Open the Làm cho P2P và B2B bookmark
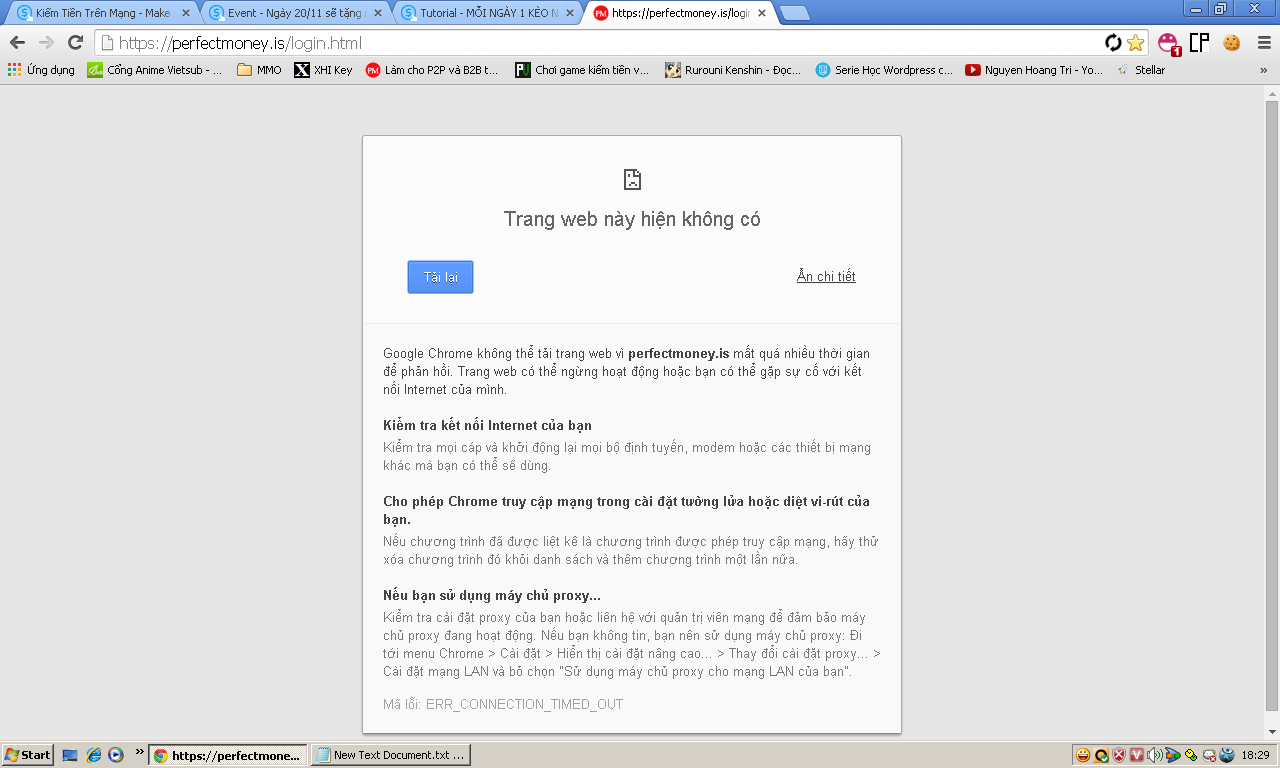Image resolution: width=1280 pixels, height=768 pixels. [432, 70]
